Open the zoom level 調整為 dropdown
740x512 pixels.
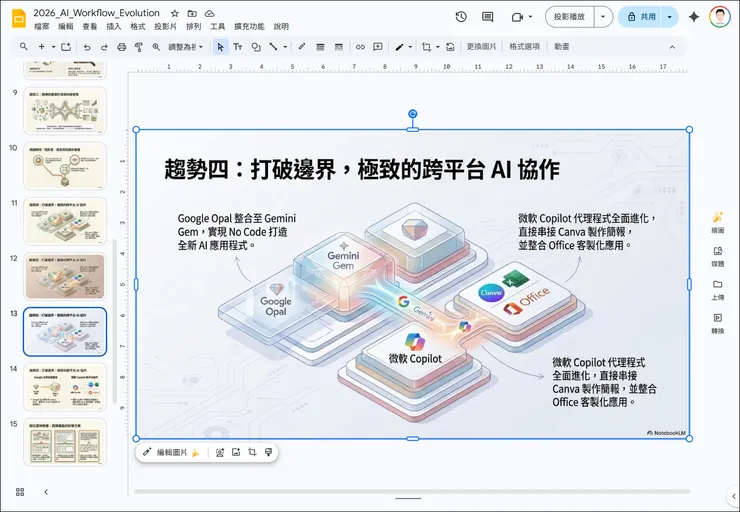(185, 47)
